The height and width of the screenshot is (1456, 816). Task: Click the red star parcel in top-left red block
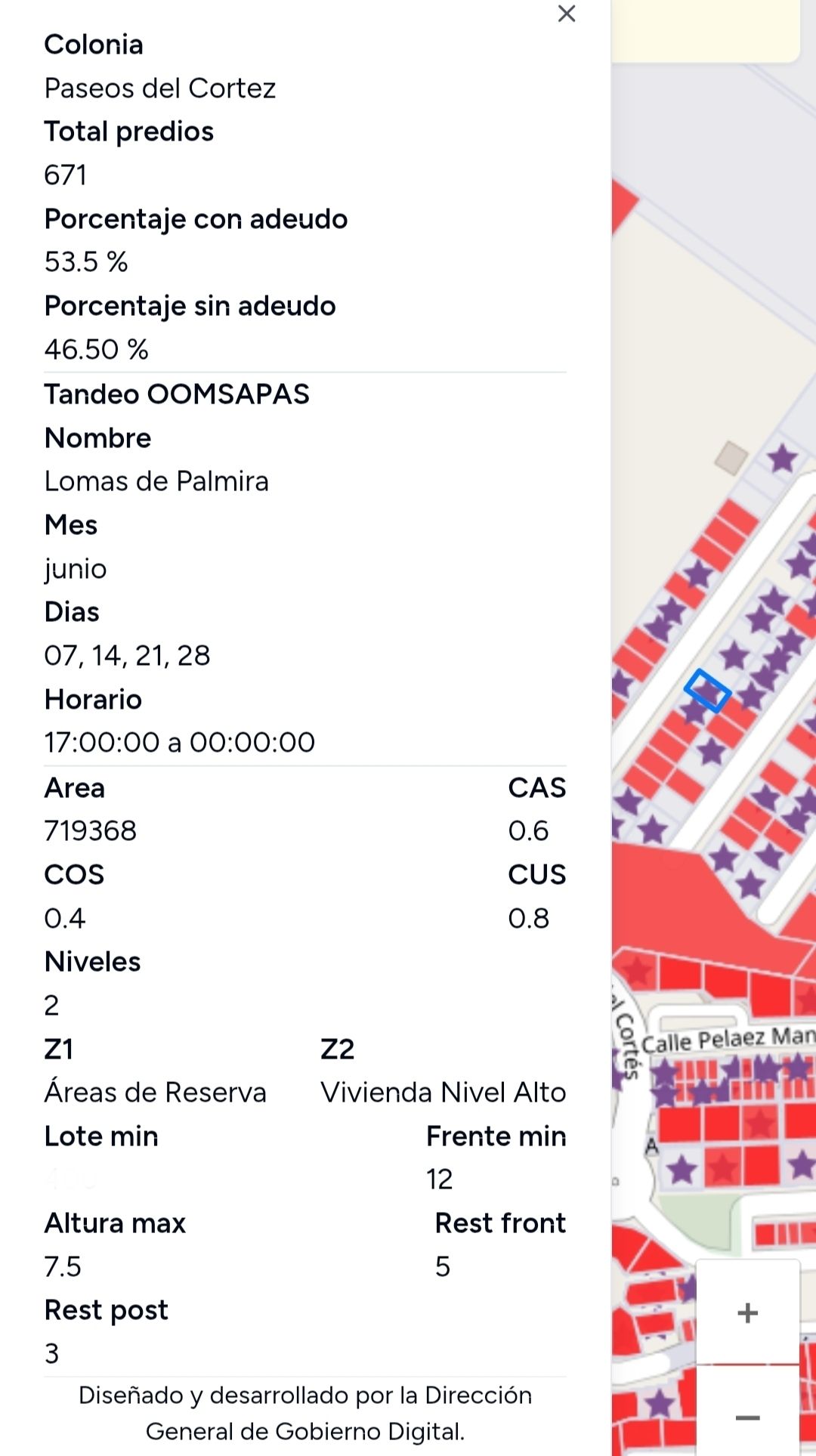point(638,969)
